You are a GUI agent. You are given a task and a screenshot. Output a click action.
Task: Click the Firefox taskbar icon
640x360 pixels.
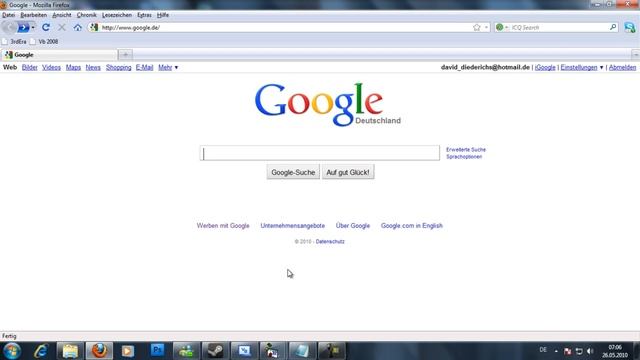point(99,351)
